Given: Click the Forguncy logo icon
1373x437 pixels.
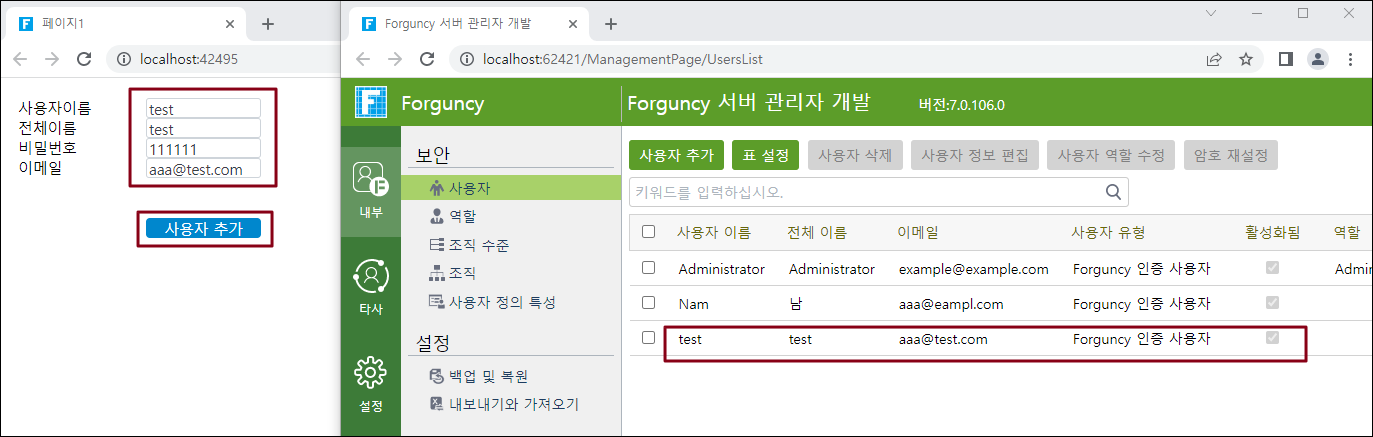Looking at the screenshot, I should click(x=371, y=103).
